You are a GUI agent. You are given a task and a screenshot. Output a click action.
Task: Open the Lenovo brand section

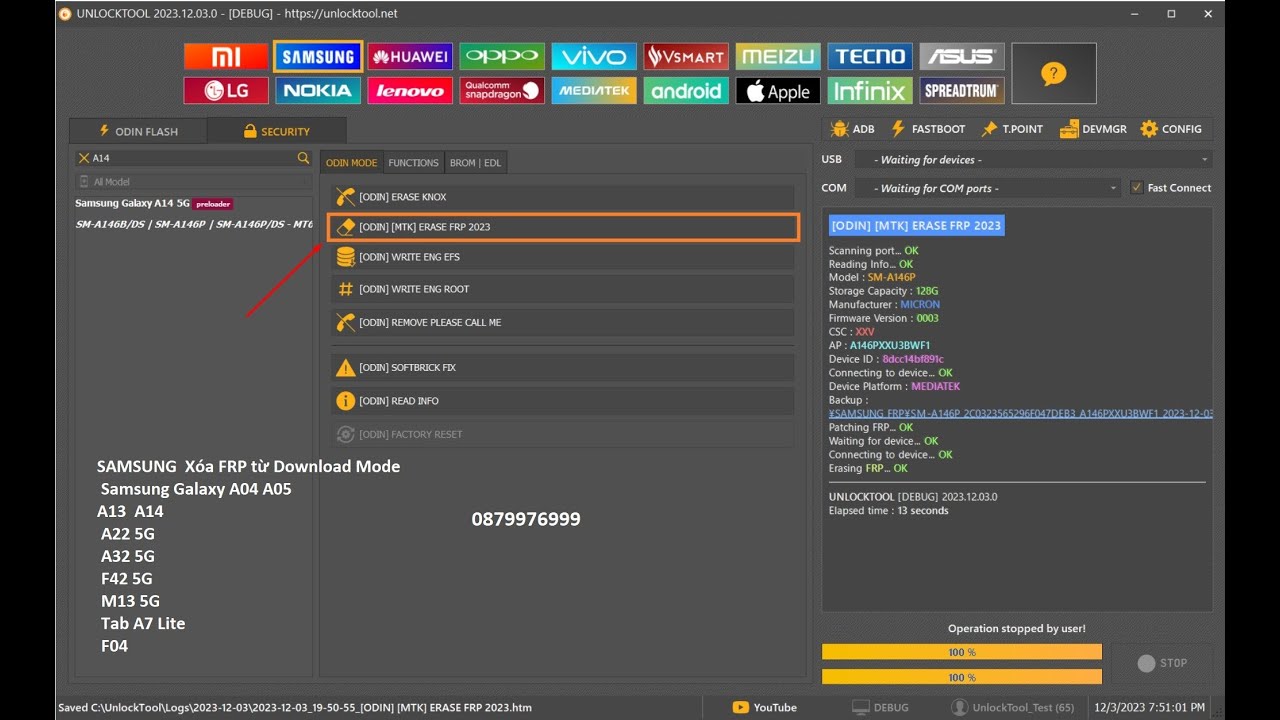(x=410, y=91)
